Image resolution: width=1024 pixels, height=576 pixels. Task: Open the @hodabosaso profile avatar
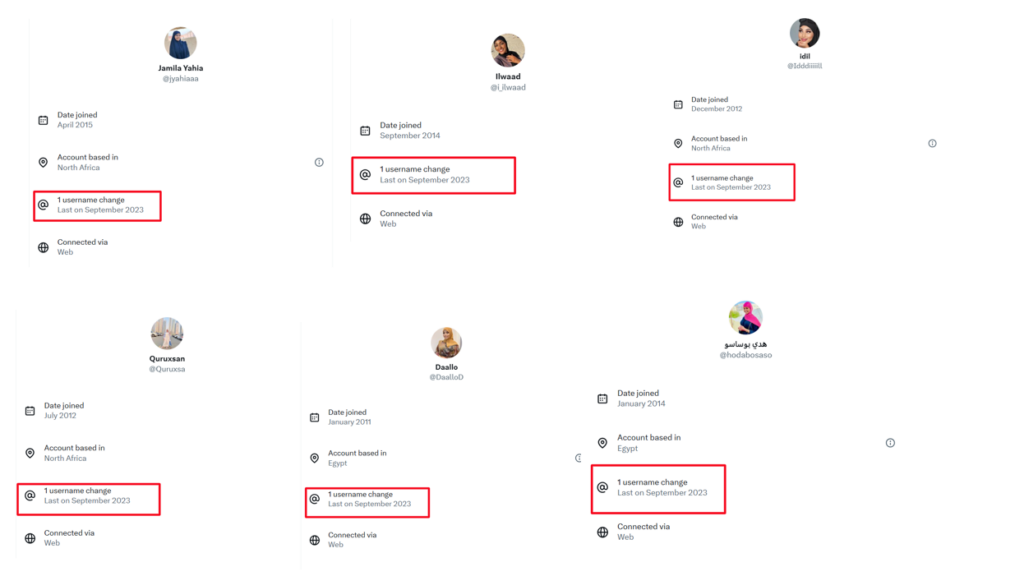coord(746,318)
